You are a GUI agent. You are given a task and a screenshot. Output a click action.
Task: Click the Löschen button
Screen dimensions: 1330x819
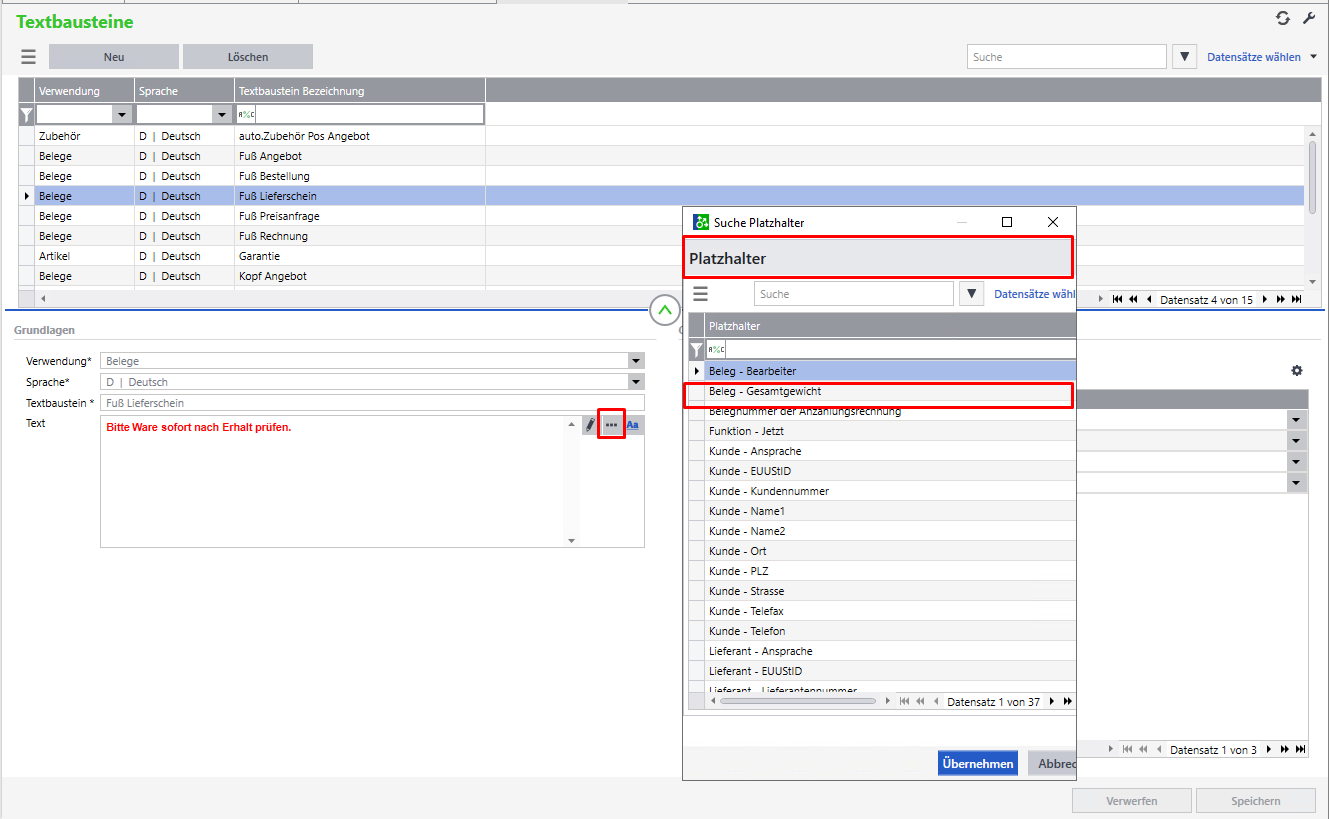[x=248, y=57]
